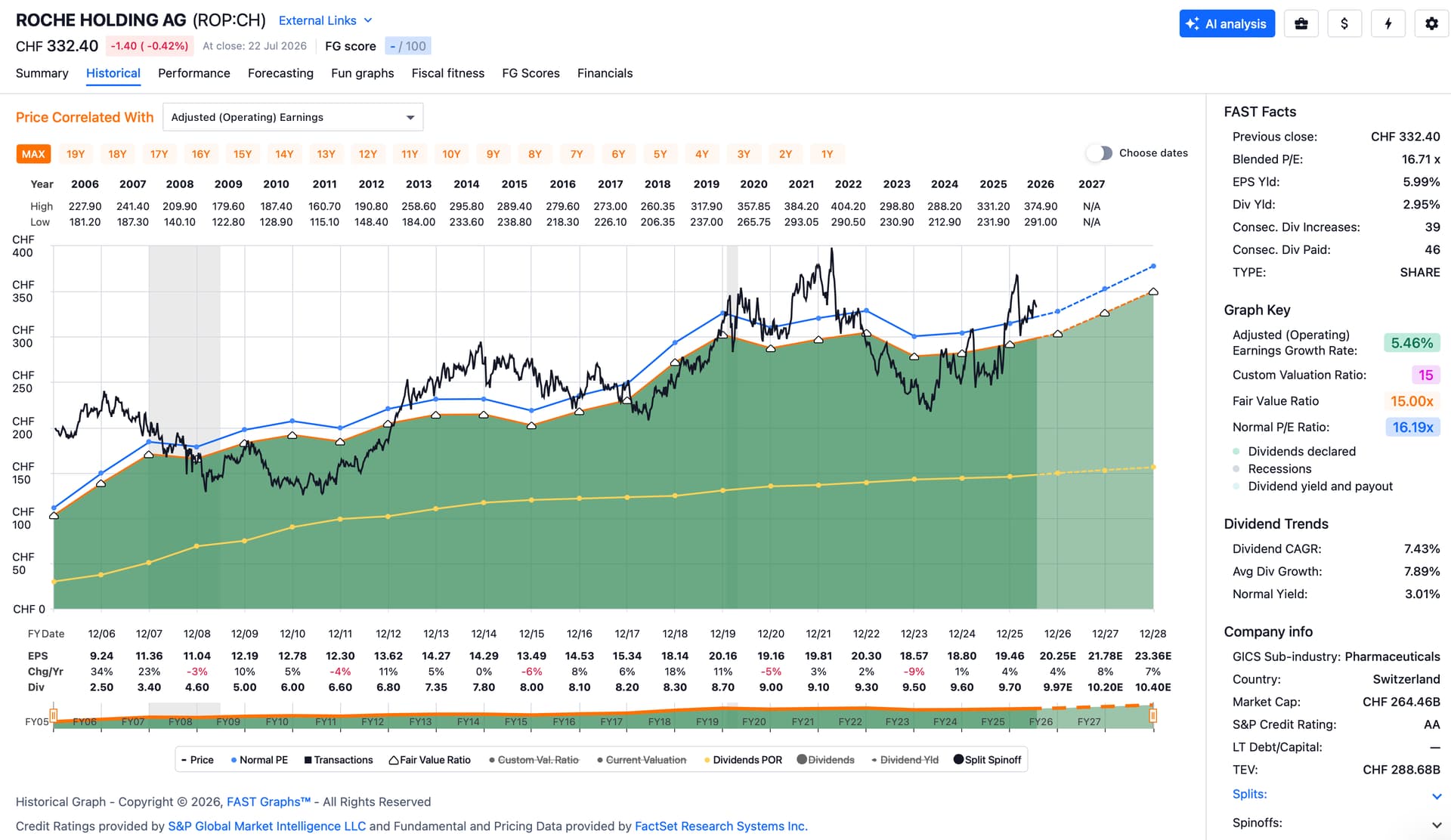This screenshot has width=1451, height=840.
Task: Click the Normal P/E Ratio 16.19x badge
Action: 1412,428
